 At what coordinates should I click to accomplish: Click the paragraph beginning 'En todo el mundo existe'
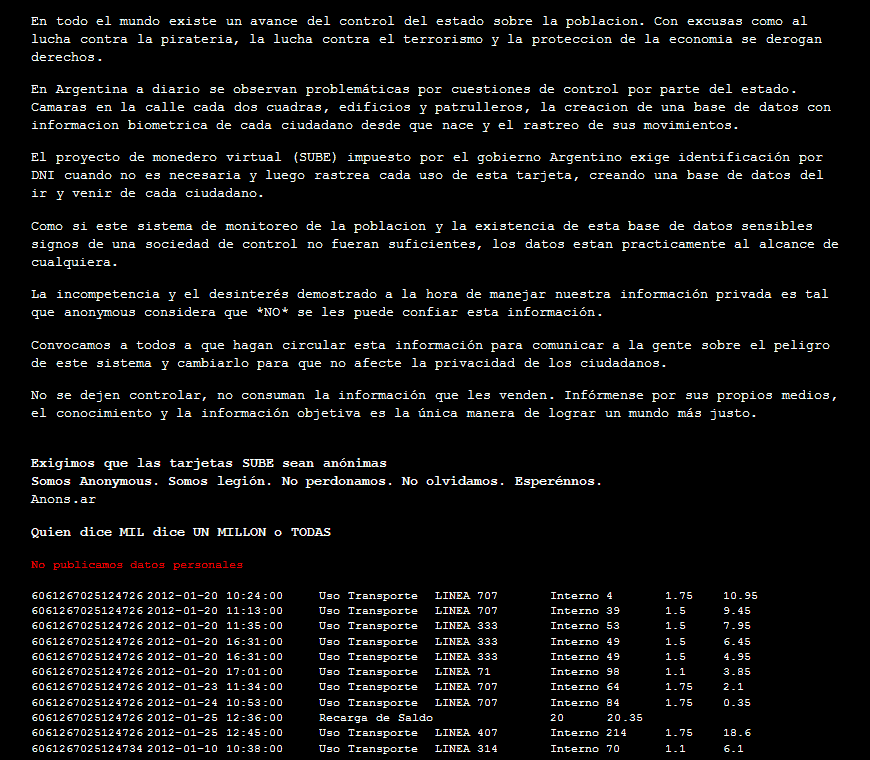pyautogui.click(x=426, y=39)
